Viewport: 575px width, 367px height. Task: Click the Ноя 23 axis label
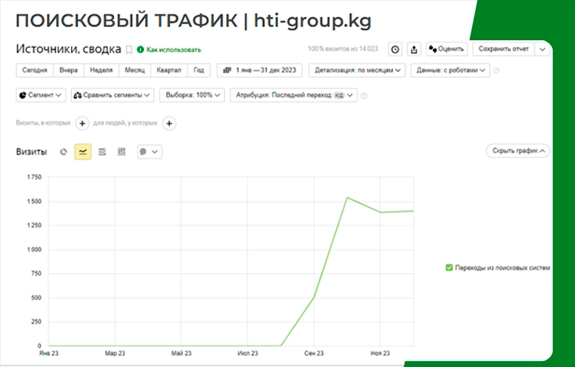tap(380, 353)
